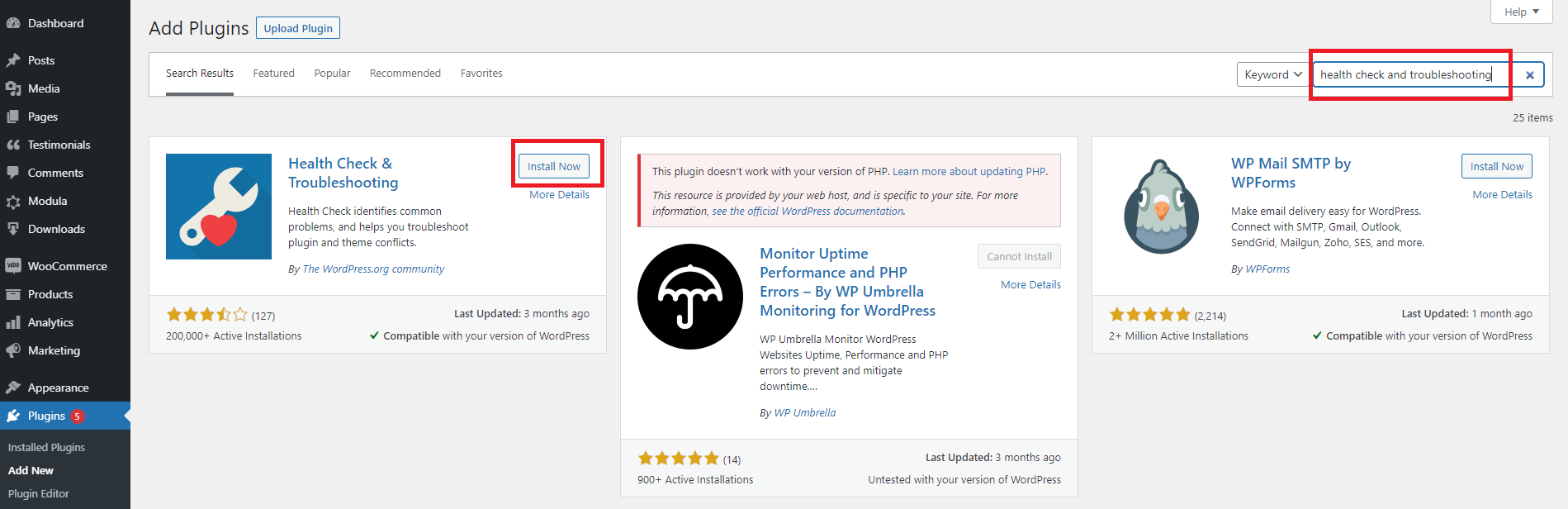Open More Details for Health Check plugin
The height and width of the screenshot is (509, 1568).
[x=560, y=195]
